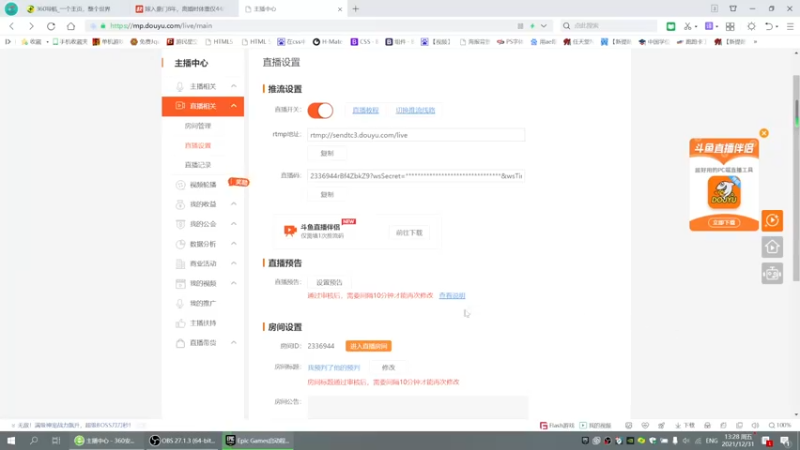Click the robot assistant floating icon

point(772,273)
